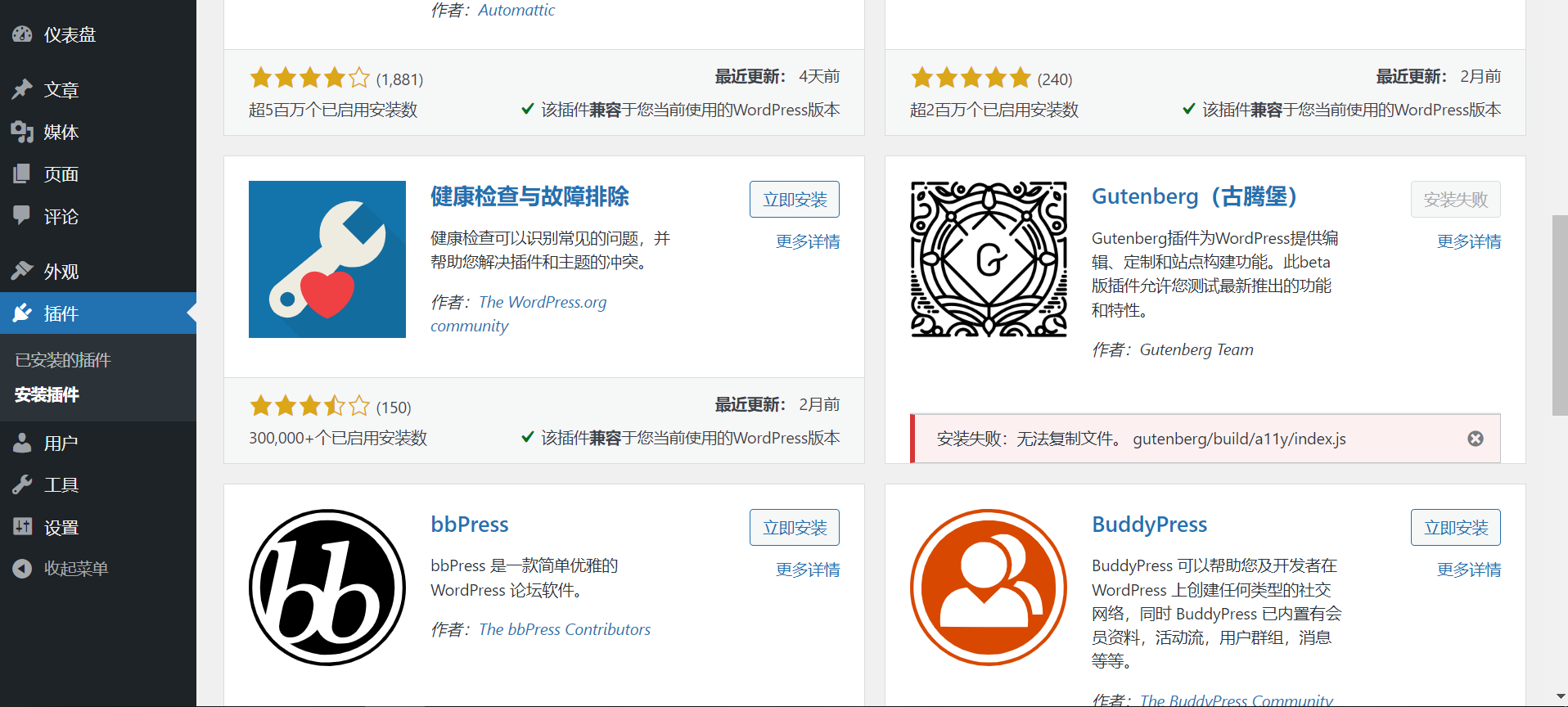
Task: Click the wrench icon beside 工具
Action: [22, 484]
